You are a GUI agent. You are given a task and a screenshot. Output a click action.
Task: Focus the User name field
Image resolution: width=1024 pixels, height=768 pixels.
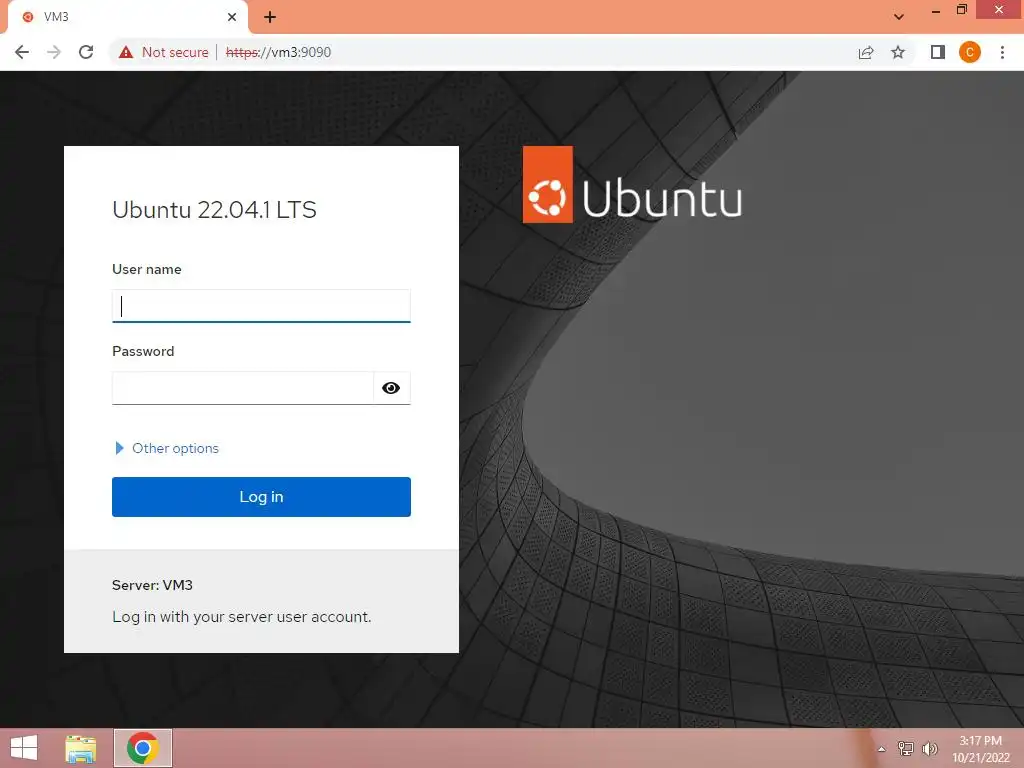[261, 306]
